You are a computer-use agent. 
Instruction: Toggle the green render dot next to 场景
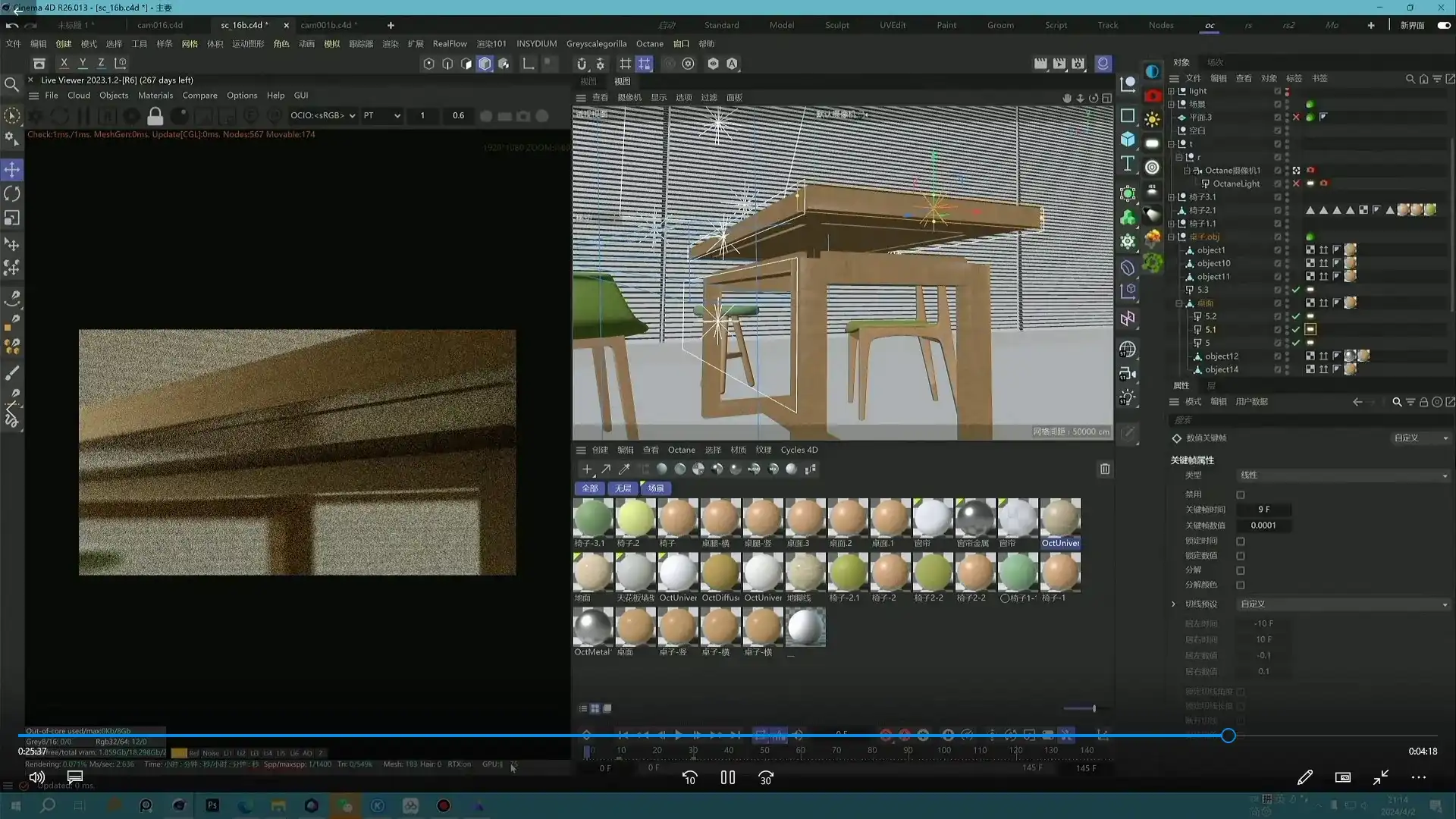pyautogui.click(x=1309, y=103)
